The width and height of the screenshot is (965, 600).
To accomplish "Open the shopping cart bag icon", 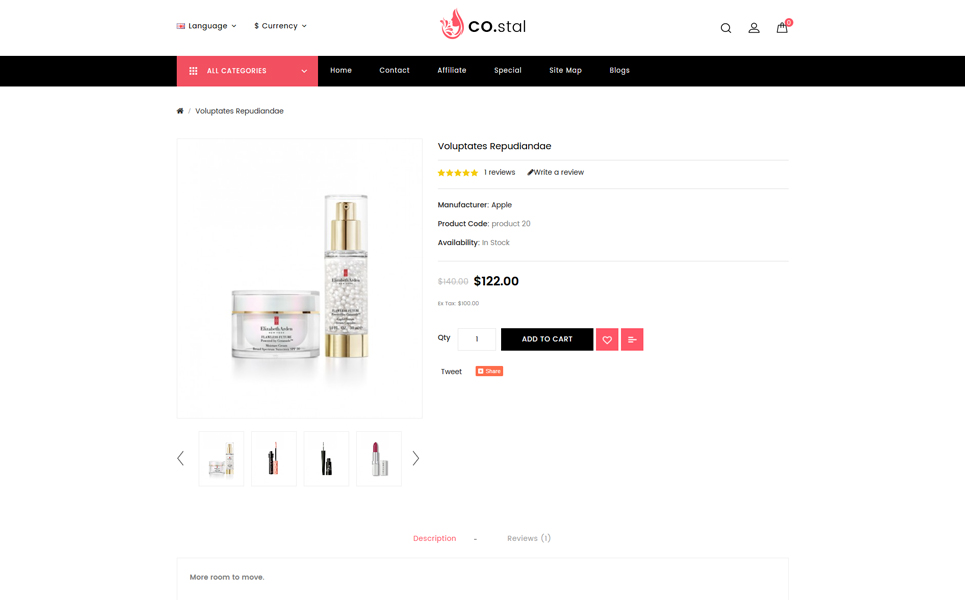I will pos(782,27).
